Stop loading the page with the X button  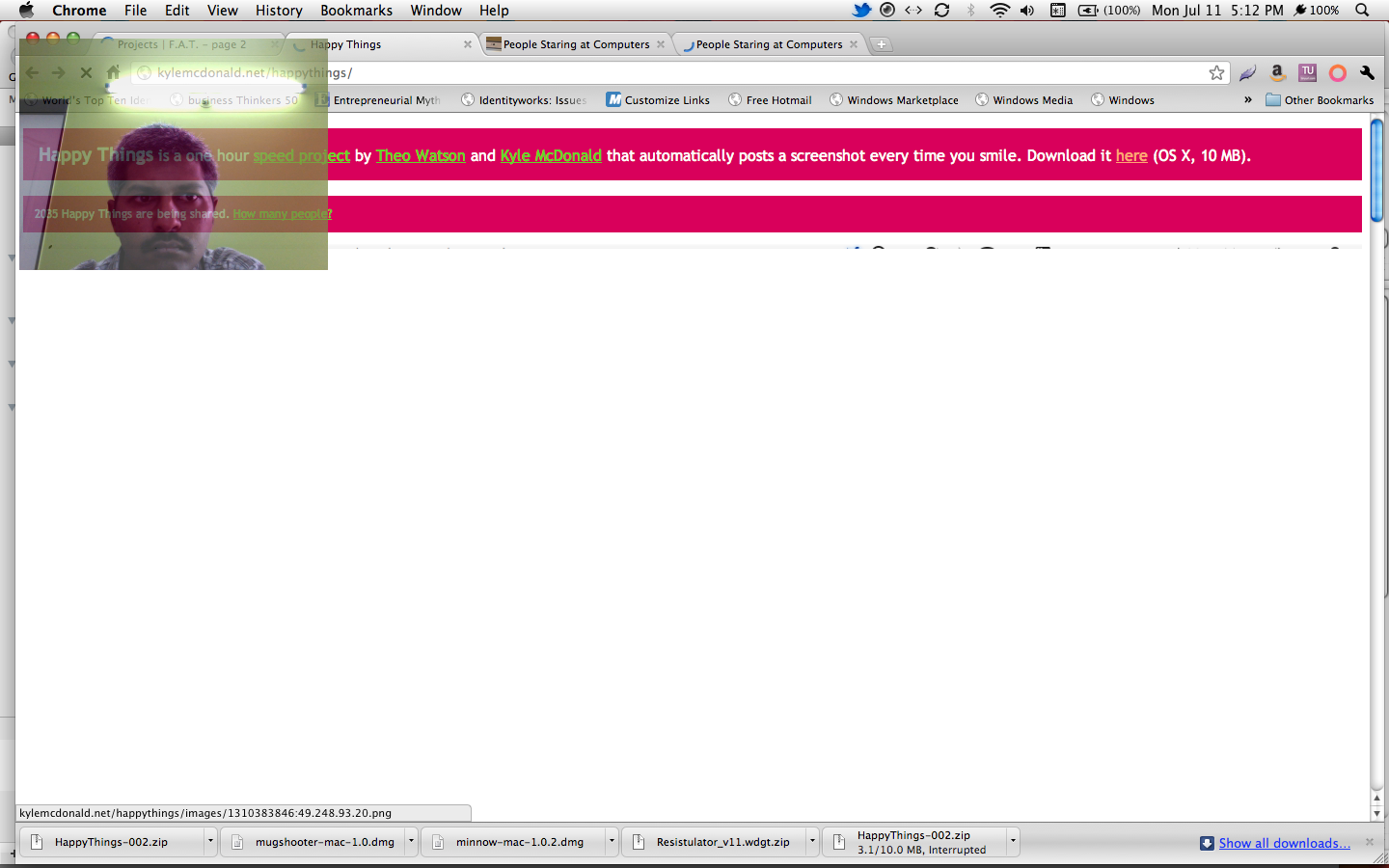click(86, 72)
